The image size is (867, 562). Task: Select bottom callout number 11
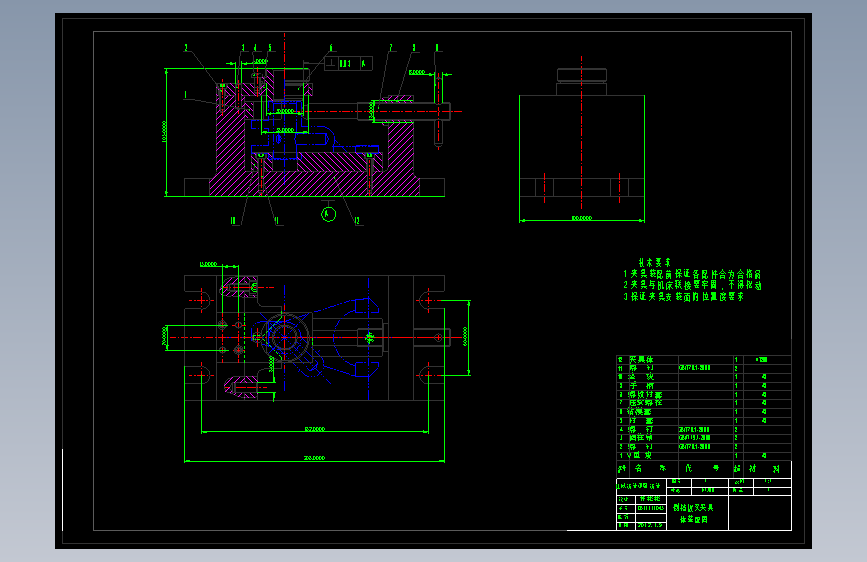(276, 221)
